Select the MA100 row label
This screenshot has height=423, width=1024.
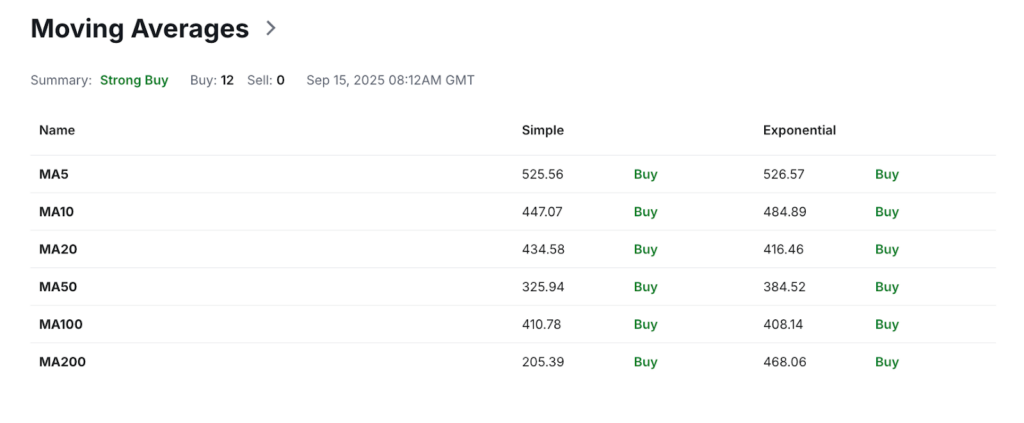(60, 324)
